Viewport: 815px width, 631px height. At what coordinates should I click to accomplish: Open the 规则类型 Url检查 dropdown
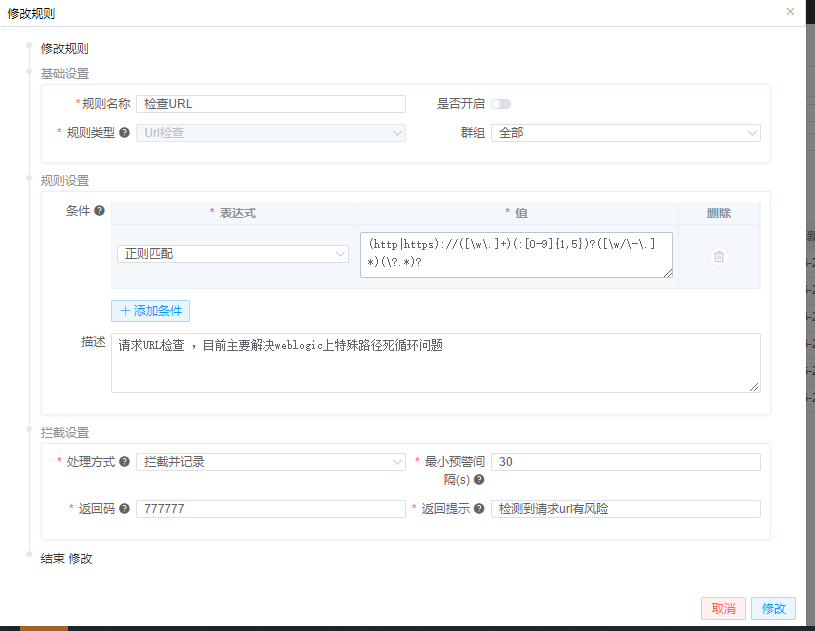tap(271, 133)
